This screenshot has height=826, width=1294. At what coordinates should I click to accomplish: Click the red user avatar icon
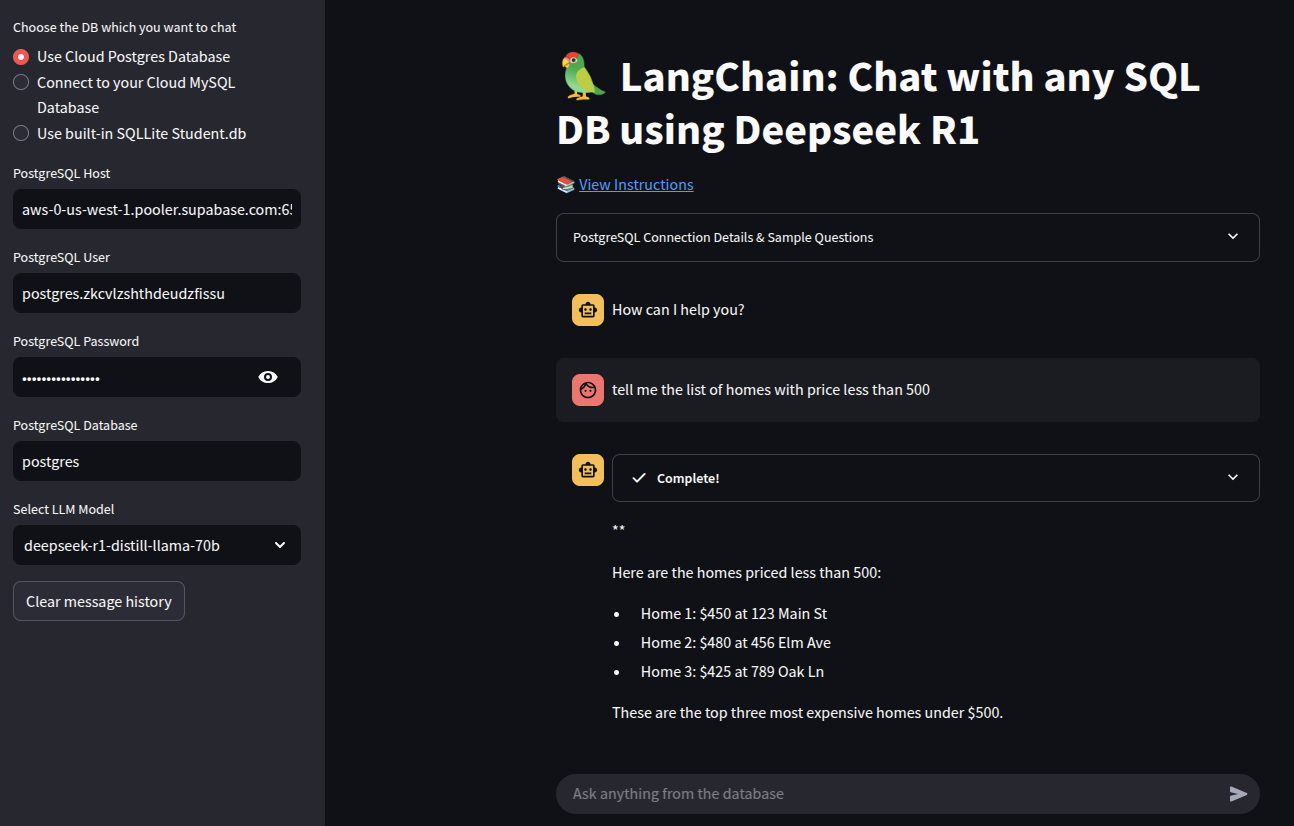tap(588, 390)
